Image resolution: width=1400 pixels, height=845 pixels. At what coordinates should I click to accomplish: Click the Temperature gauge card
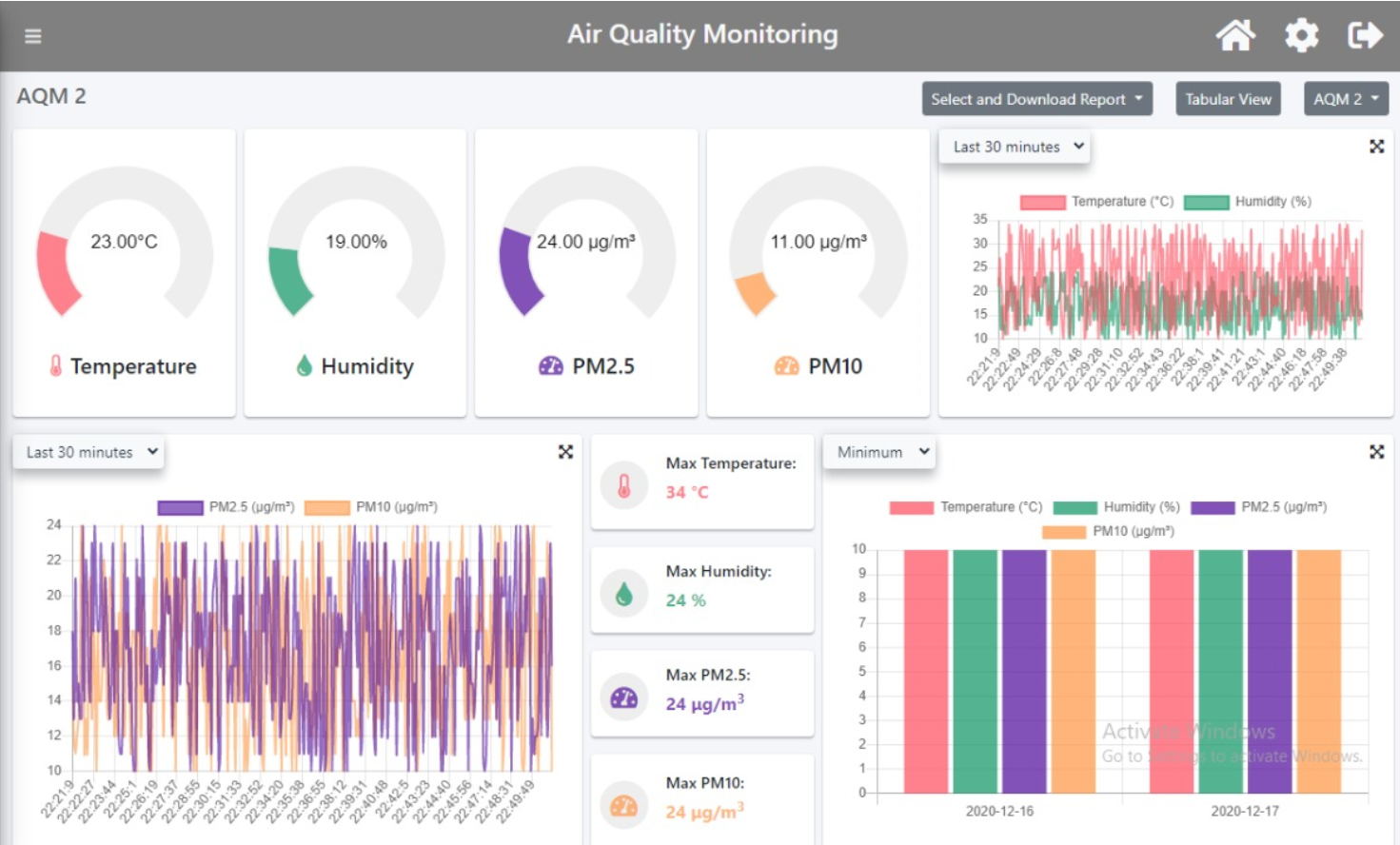tap(124, 273)
